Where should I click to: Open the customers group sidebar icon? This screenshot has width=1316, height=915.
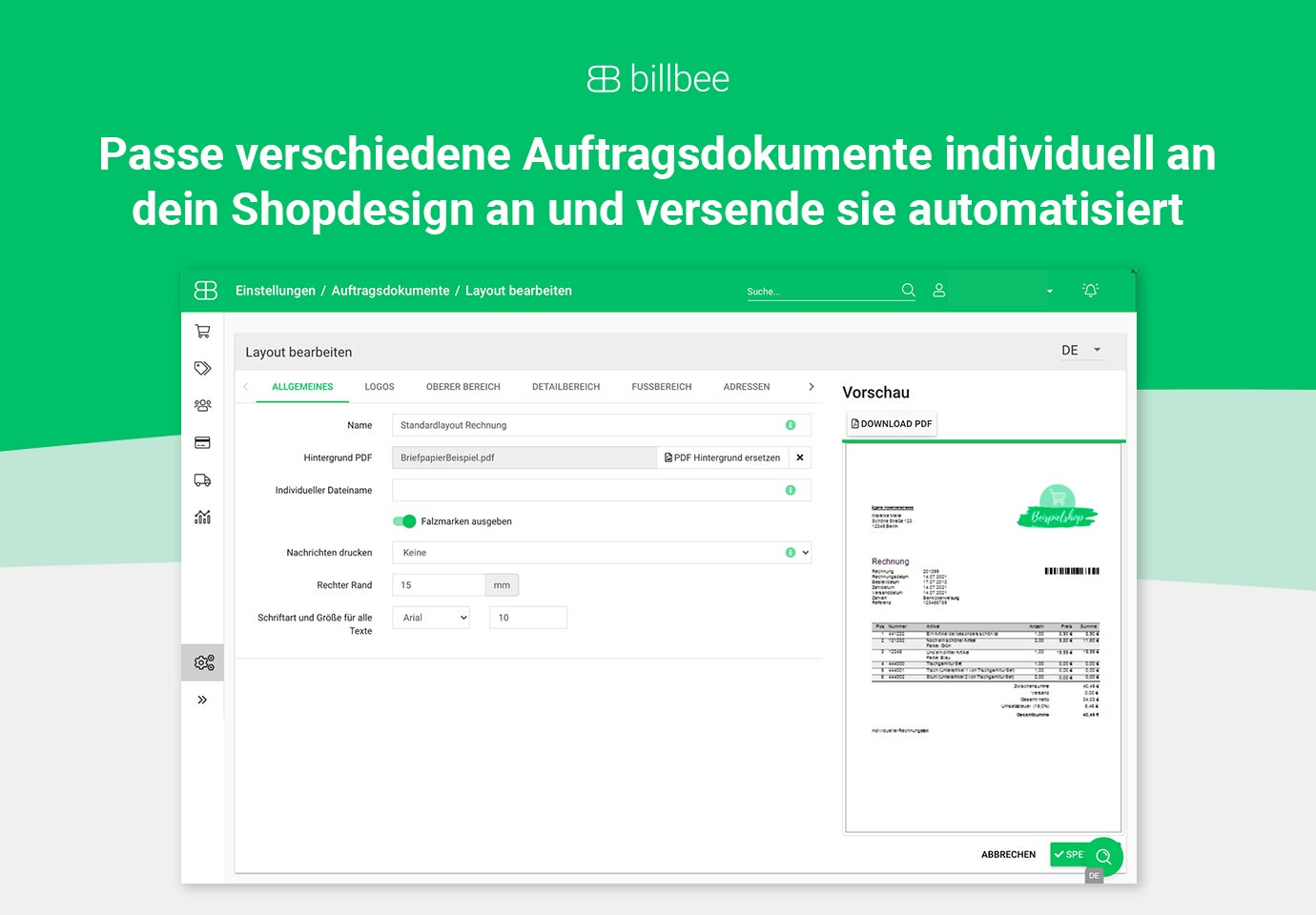tap(202, 405)
